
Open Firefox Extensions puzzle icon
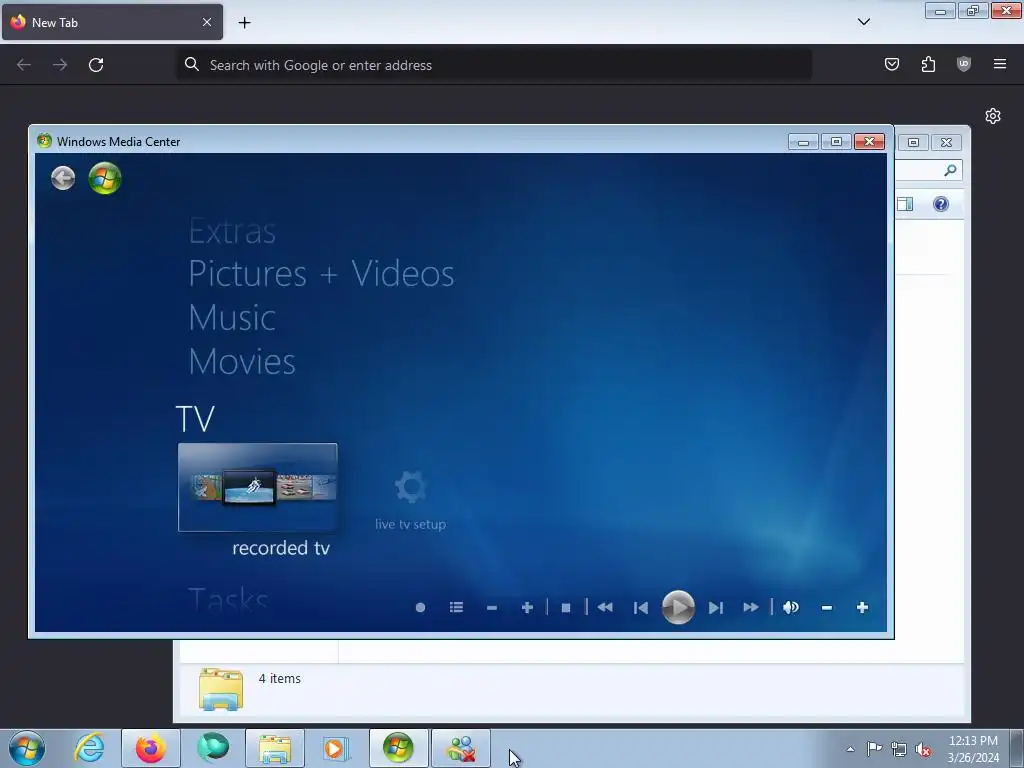[x=928, y=64]
